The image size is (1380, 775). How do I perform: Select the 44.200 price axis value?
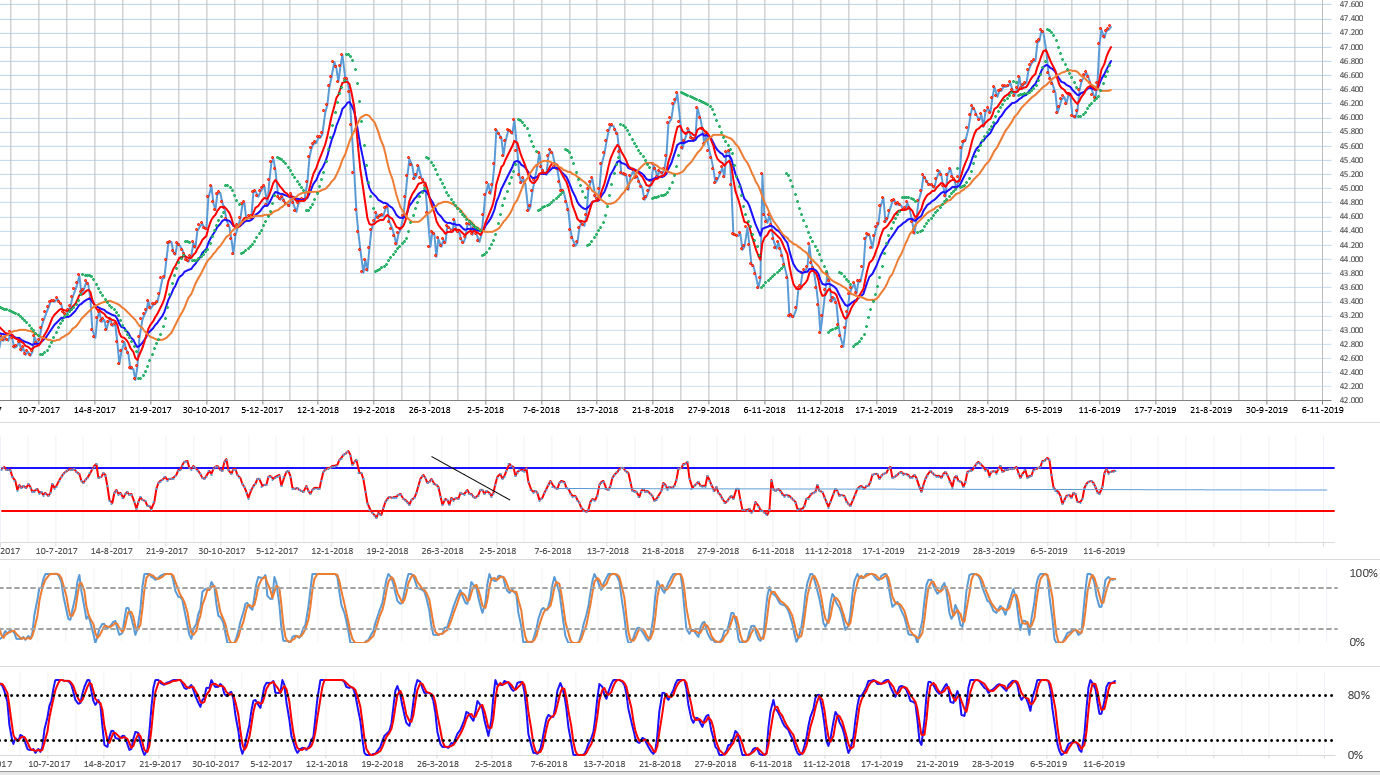pyautogui.click(x=1350, y=245)
